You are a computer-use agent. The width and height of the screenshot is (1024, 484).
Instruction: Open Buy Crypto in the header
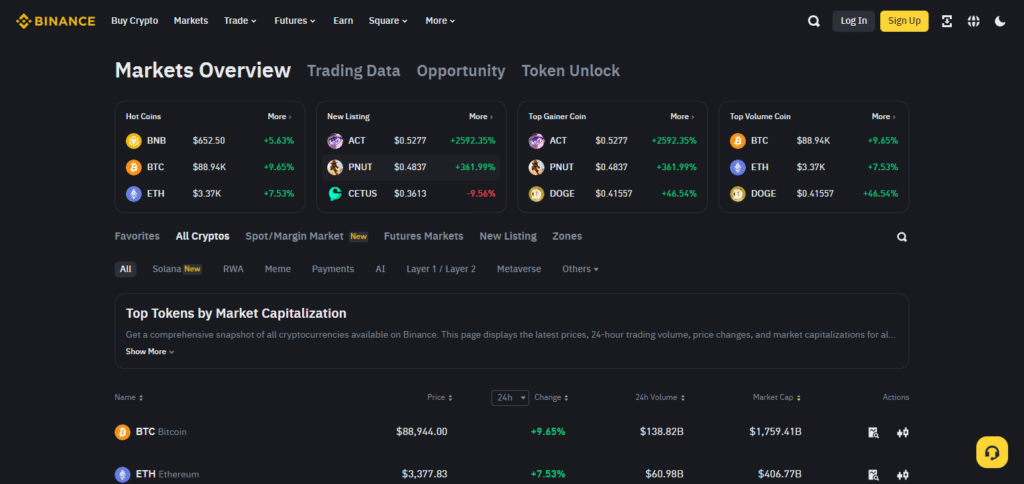(135, 21)
